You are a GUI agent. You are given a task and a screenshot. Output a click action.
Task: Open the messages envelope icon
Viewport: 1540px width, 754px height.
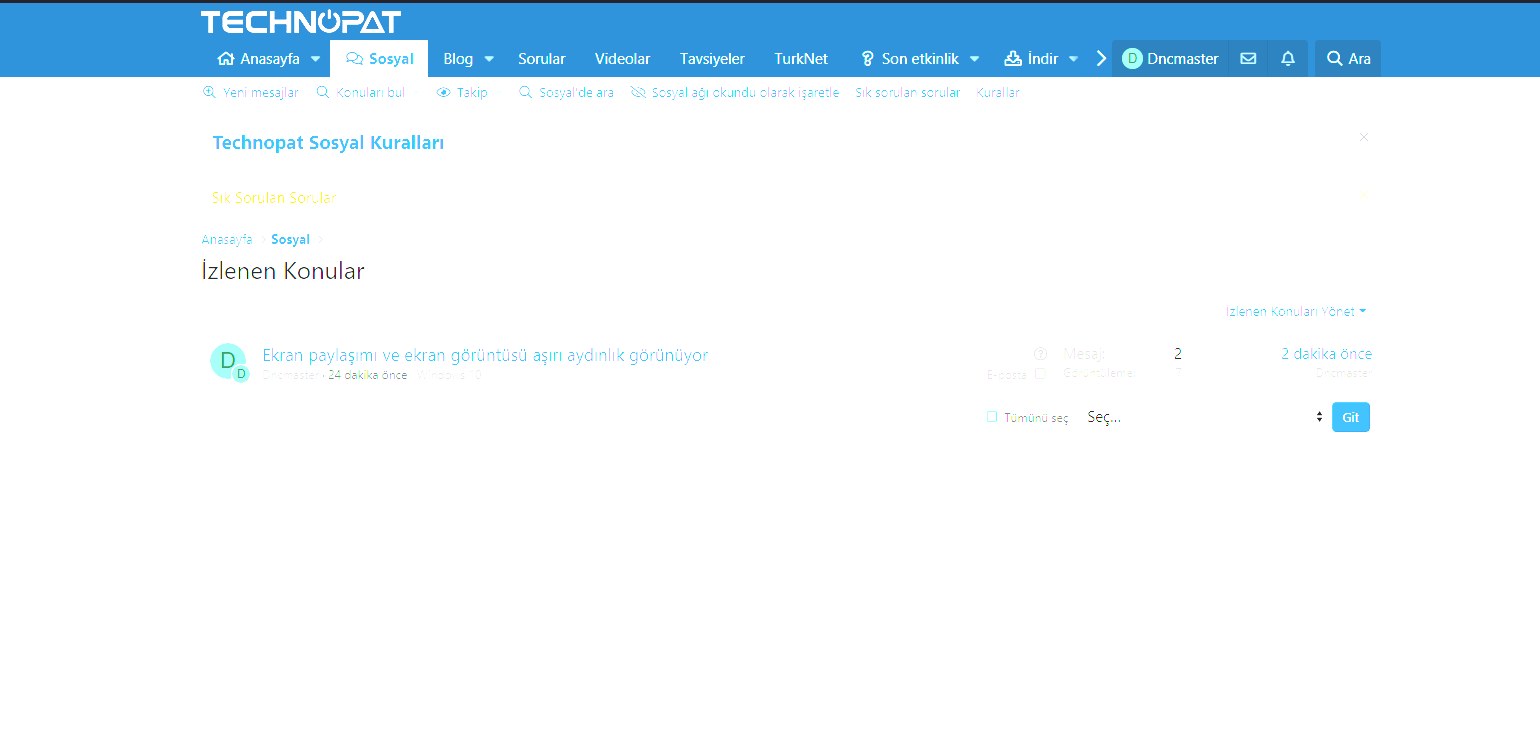(1248, 58)
